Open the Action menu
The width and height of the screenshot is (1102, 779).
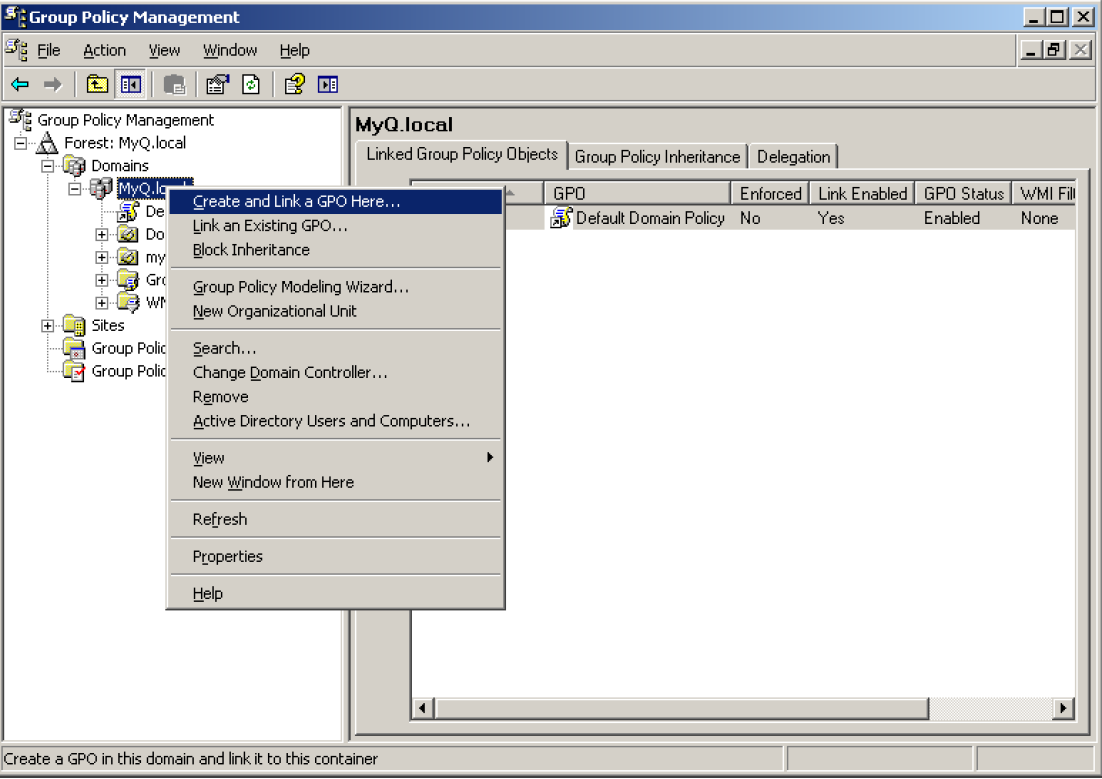(103, 49)
